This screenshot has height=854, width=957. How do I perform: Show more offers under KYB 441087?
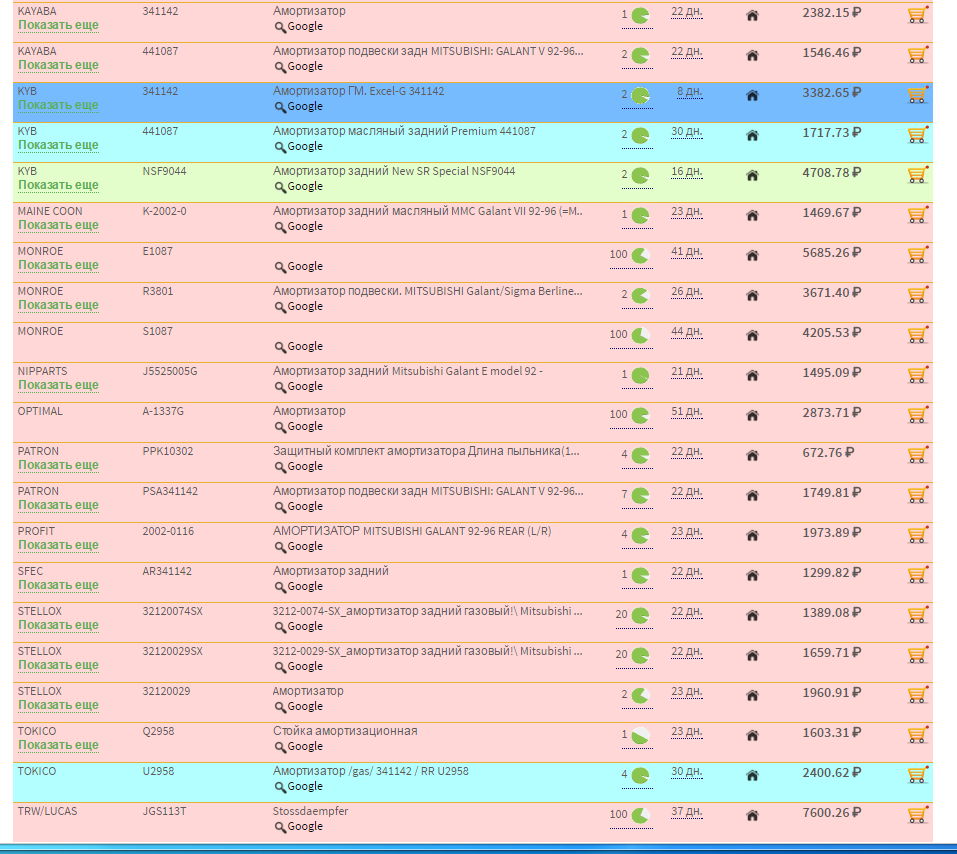pos(58,145)
